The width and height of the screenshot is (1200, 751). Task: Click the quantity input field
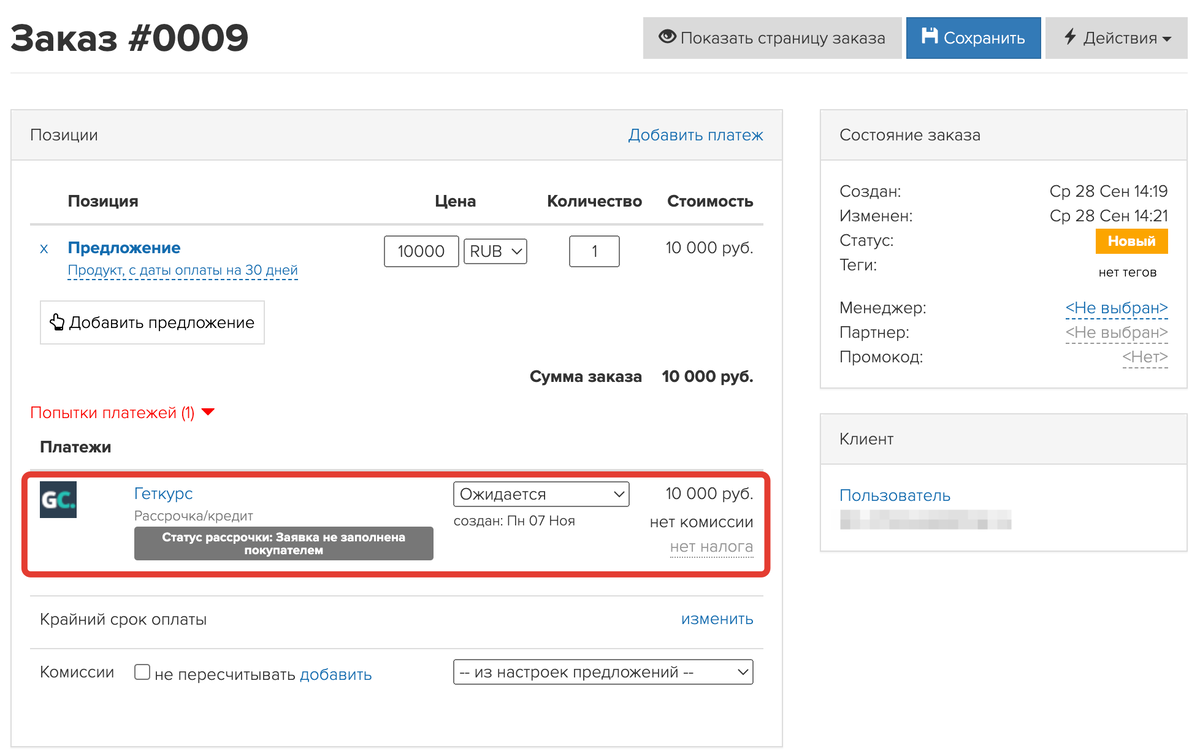tap(594, 251)
